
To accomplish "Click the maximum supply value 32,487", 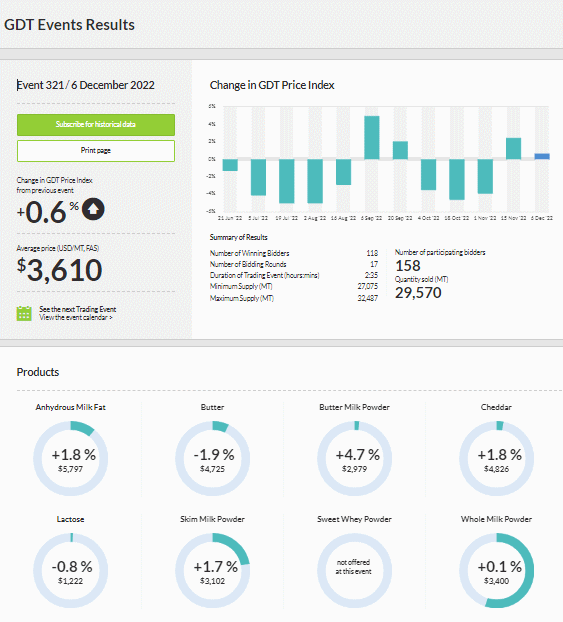I will (368, 298).
